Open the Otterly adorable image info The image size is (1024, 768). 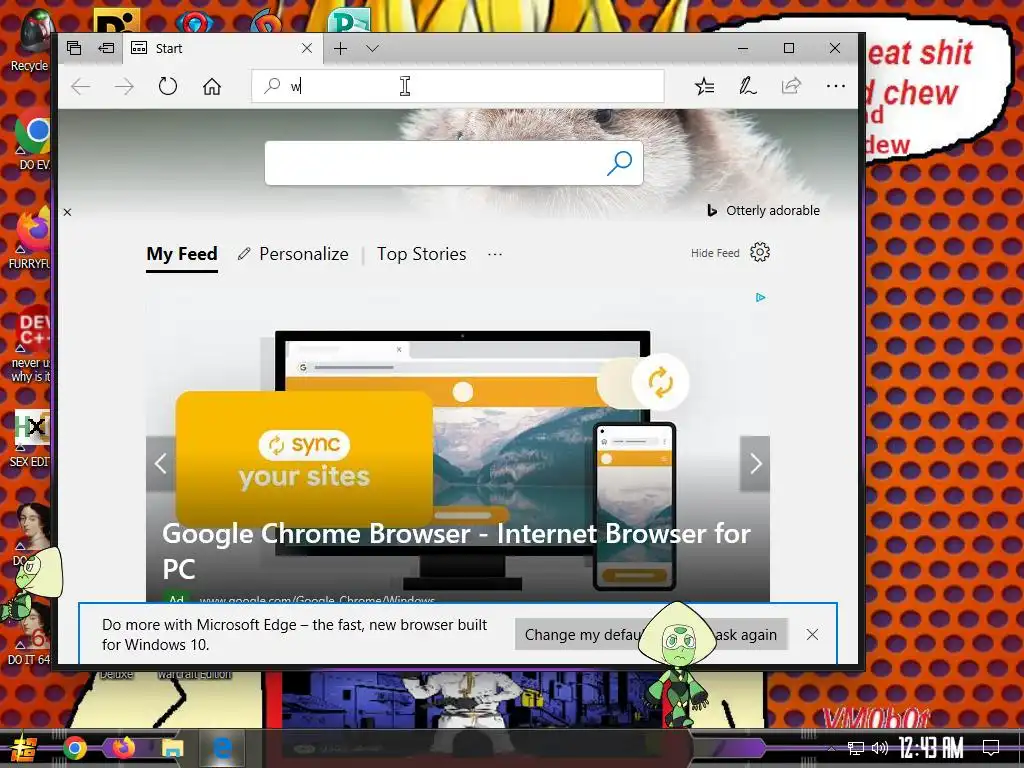click(x=764, y=210)
